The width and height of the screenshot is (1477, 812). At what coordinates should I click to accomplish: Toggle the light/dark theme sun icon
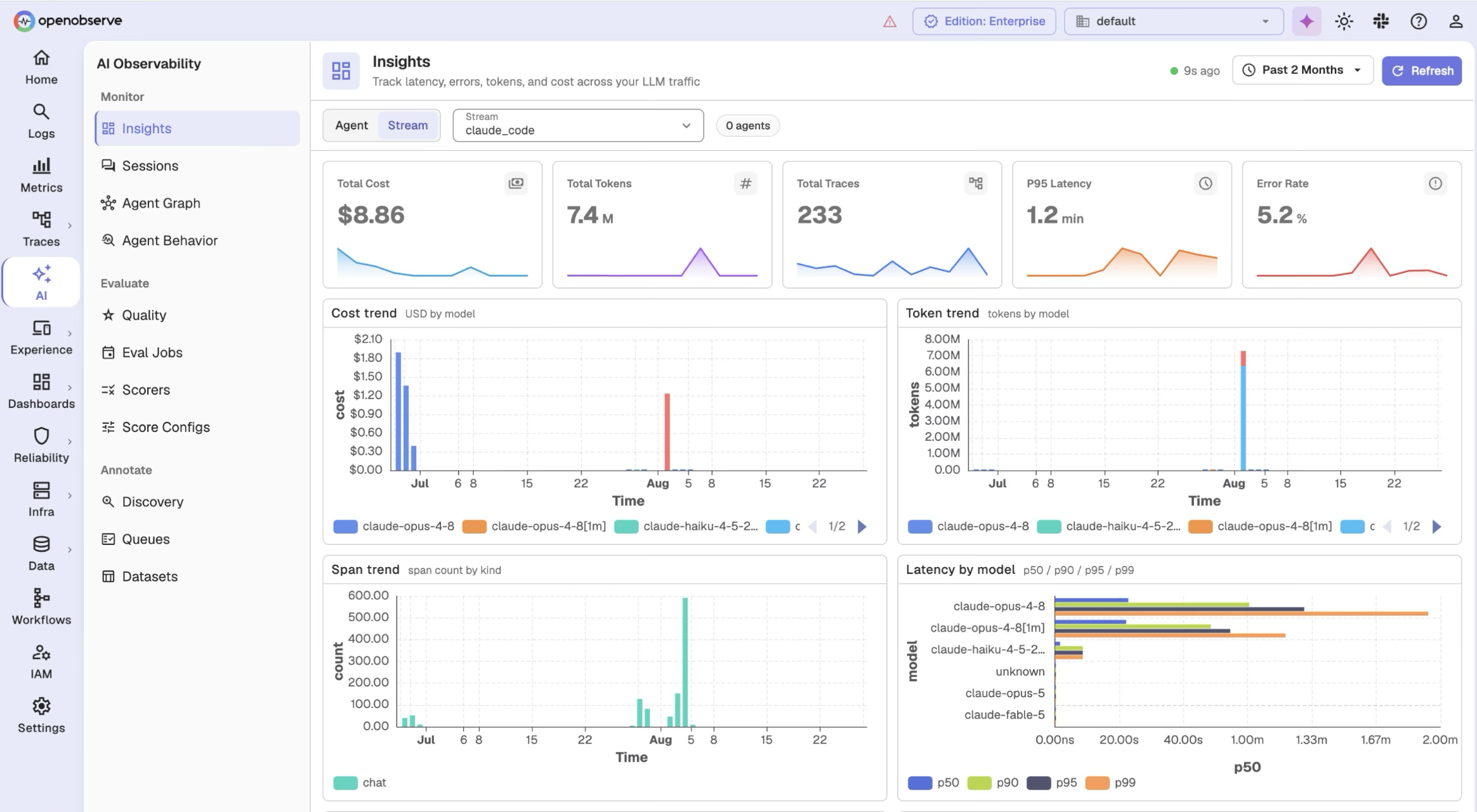coord(1344,22)
